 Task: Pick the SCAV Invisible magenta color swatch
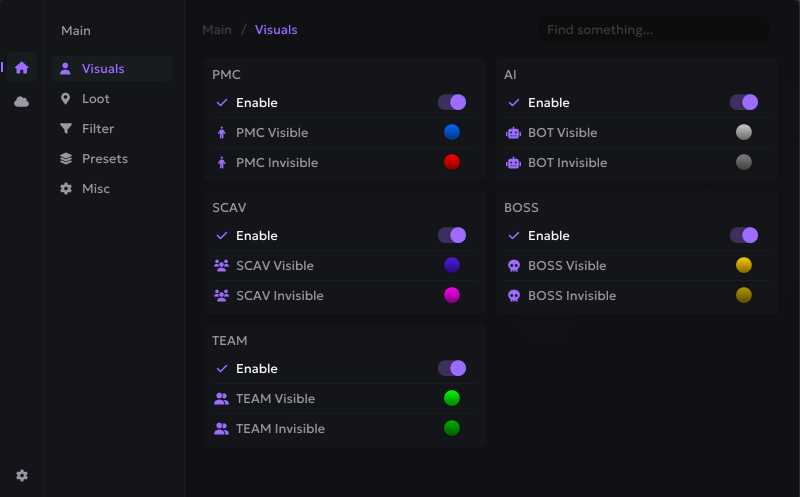coord(452,295)
